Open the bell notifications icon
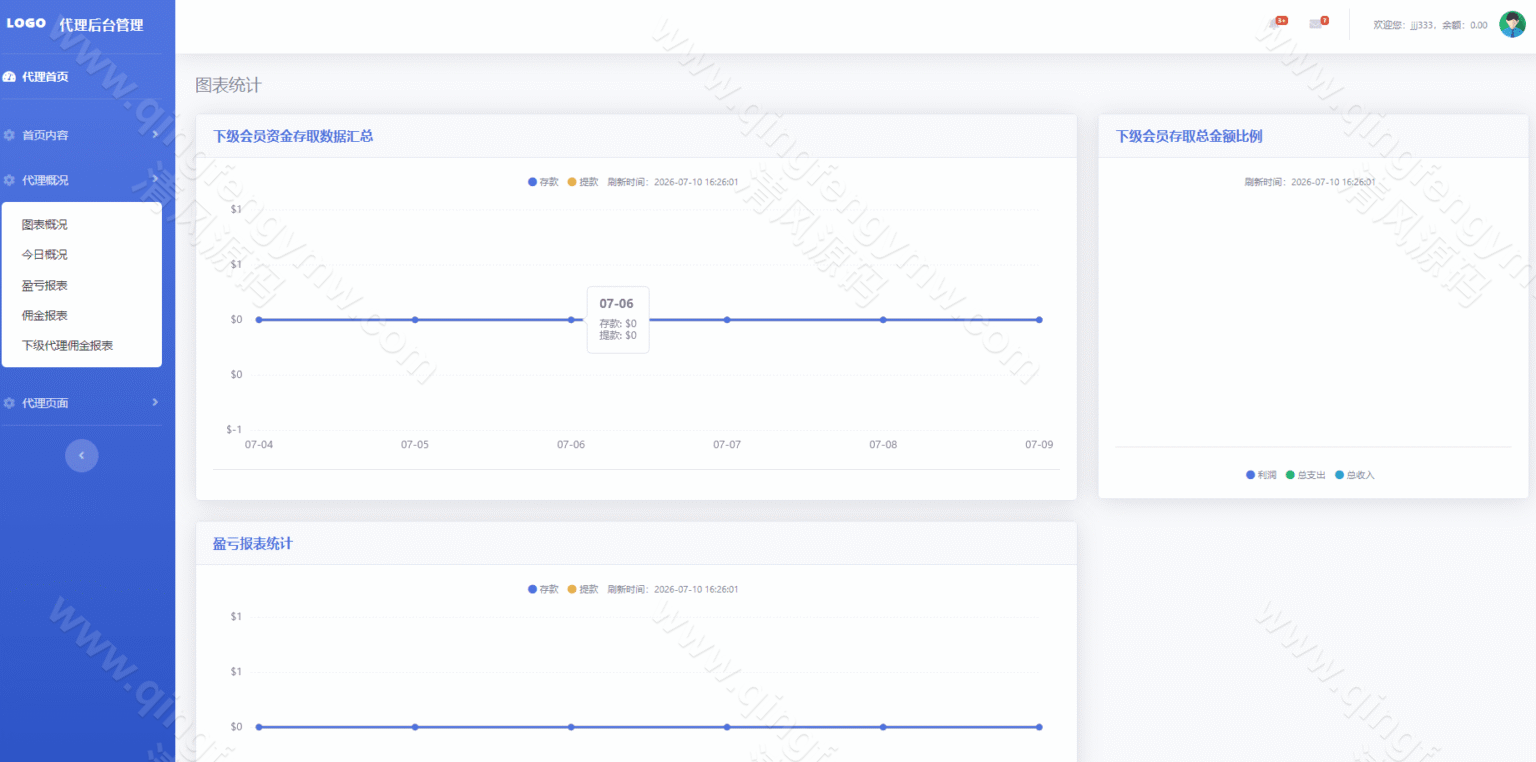 1275,24
